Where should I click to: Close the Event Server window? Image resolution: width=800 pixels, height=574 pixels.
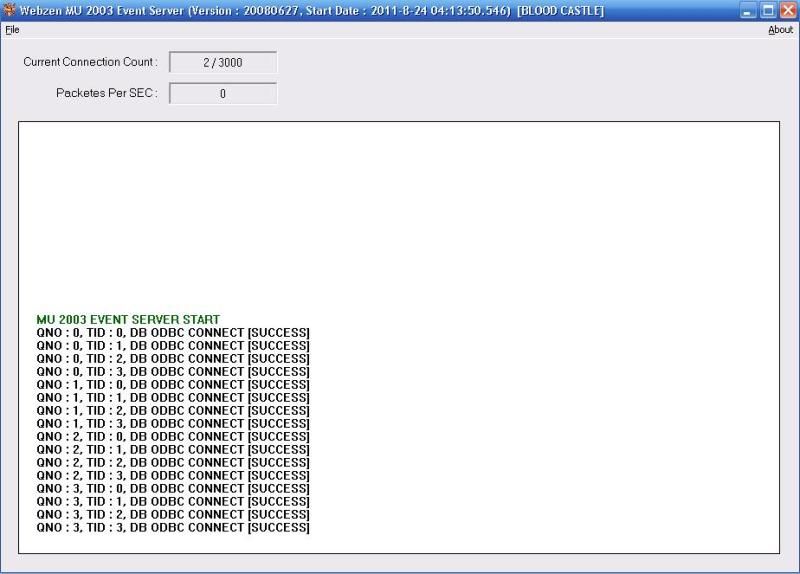point(788,11)
